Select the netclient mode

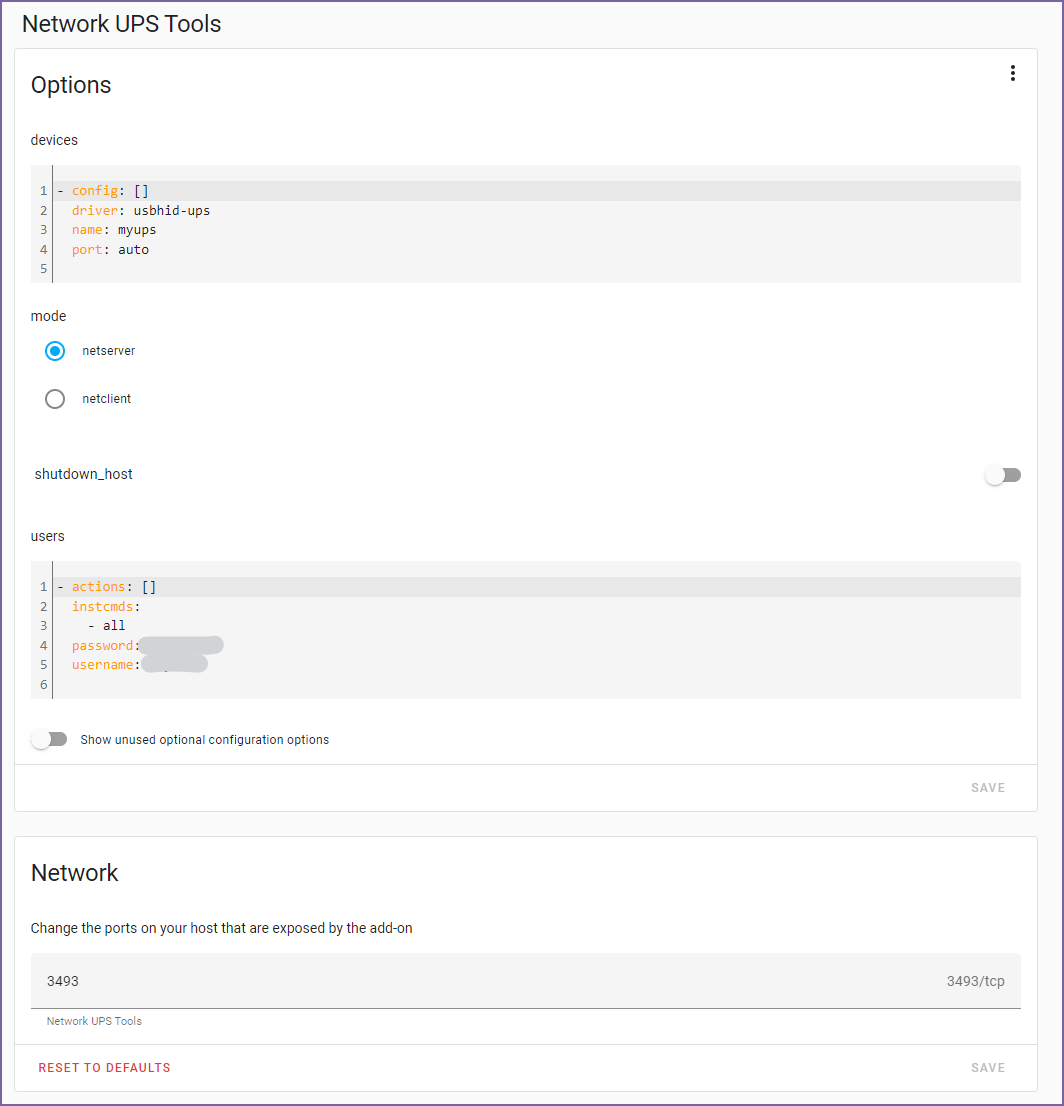(x=54, y=398)
